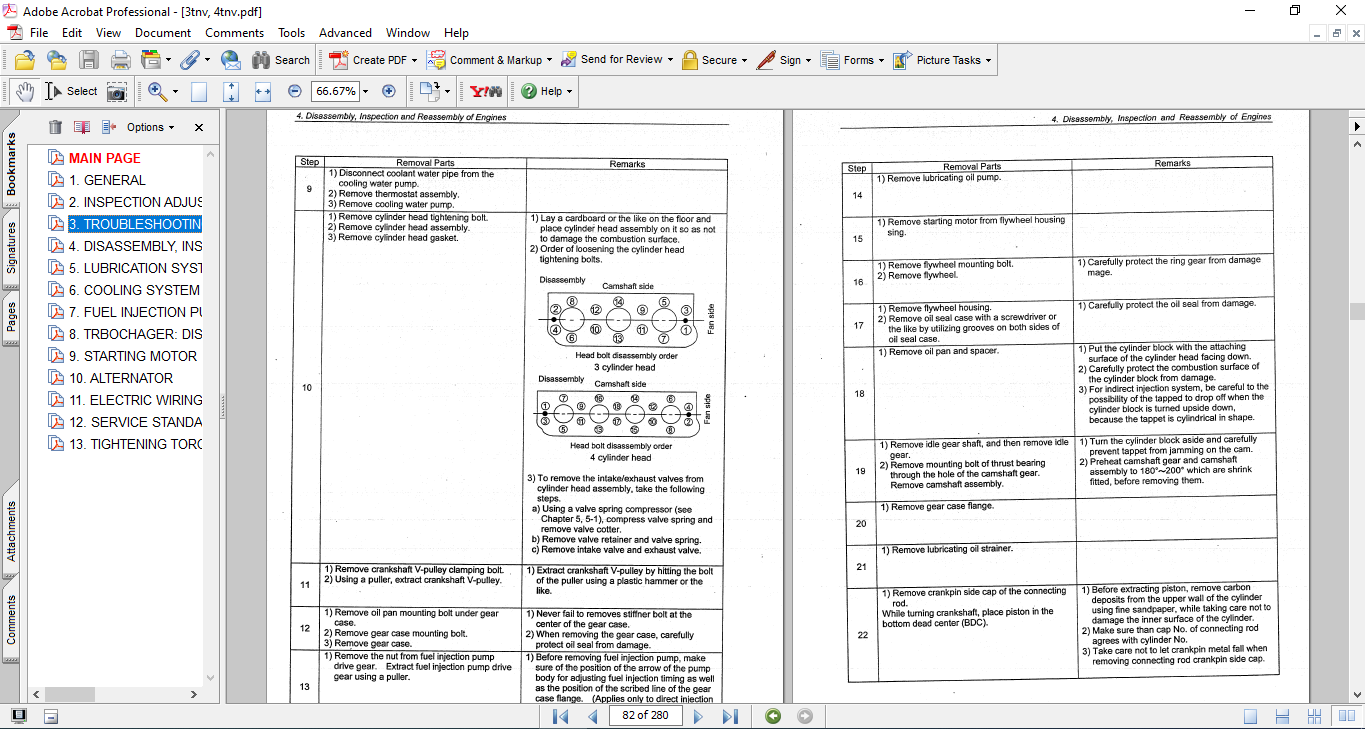Open the '5. LUBRICATION SYST' bookmark
Image resolution: width=1365 pixels, height=729 pixels.
coord(135,268)
